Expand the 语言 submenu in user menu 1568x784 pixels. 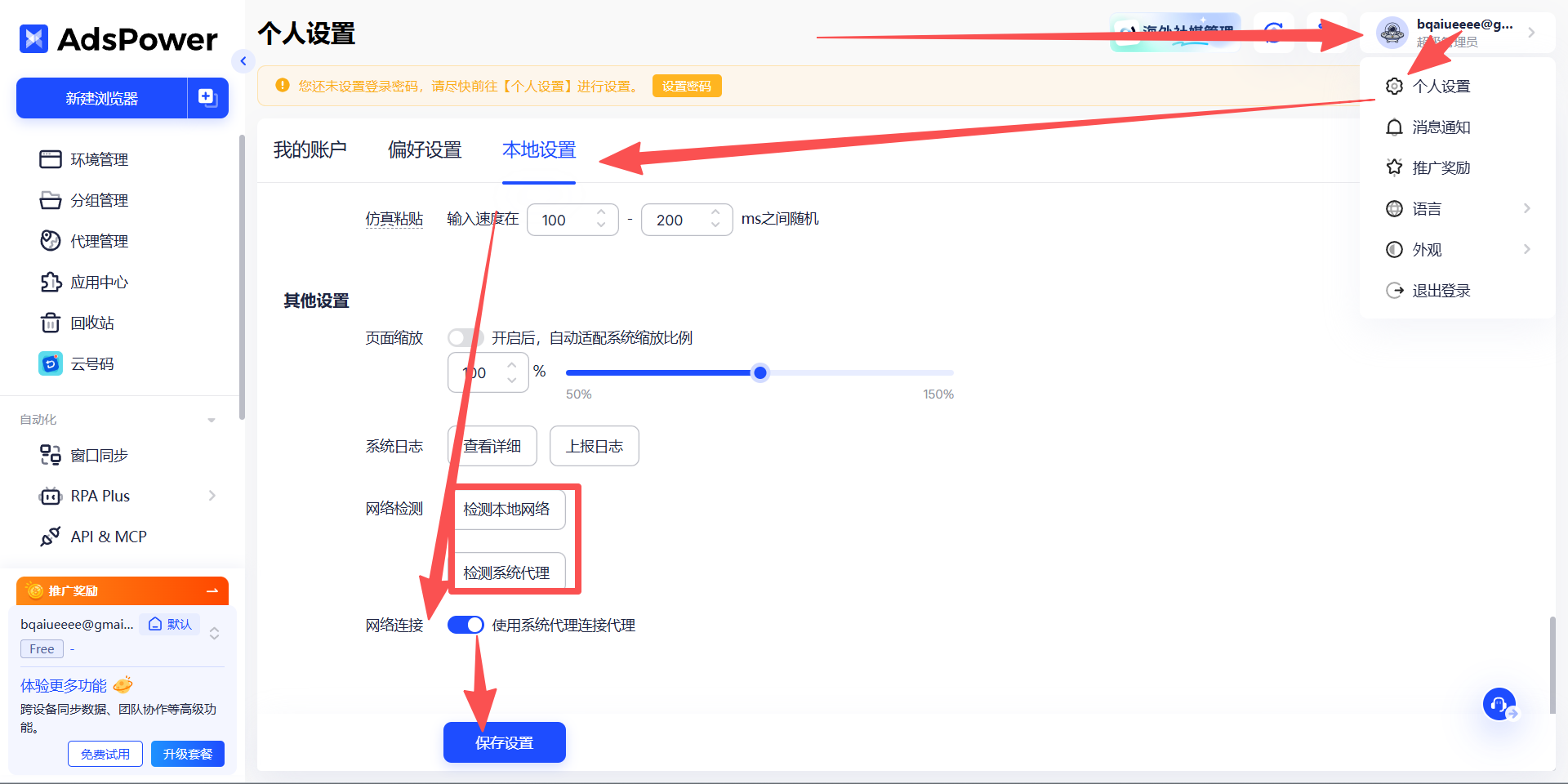[1526, 208]
